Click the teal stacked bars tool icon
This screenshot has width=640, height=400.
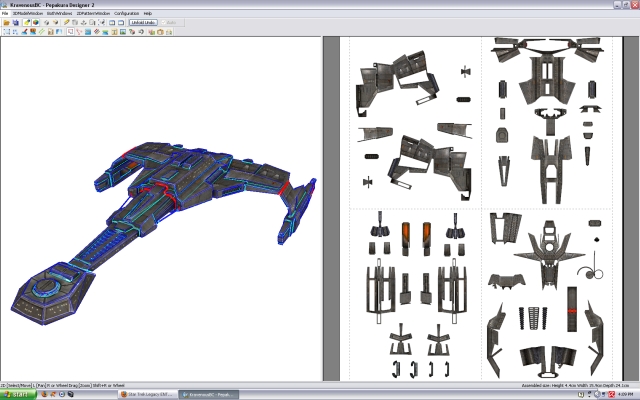[105, 31]
